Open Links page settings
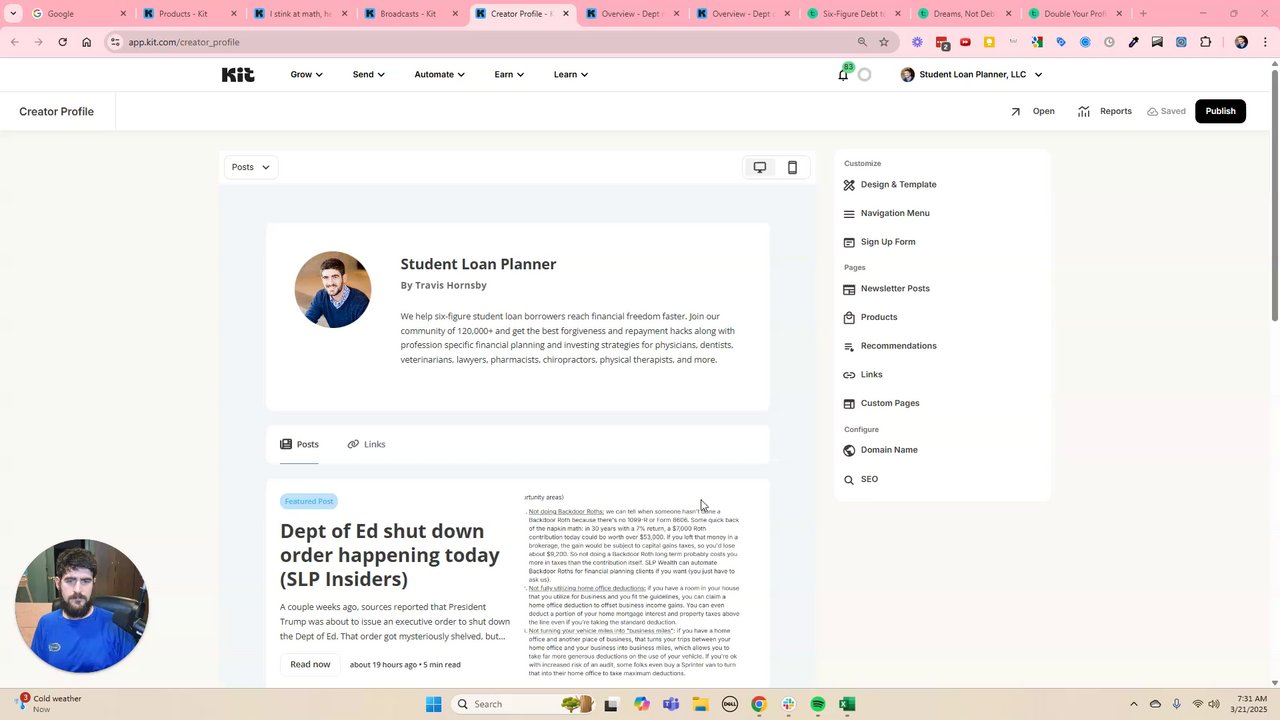1280x720 pixels. tap(863, 375)
